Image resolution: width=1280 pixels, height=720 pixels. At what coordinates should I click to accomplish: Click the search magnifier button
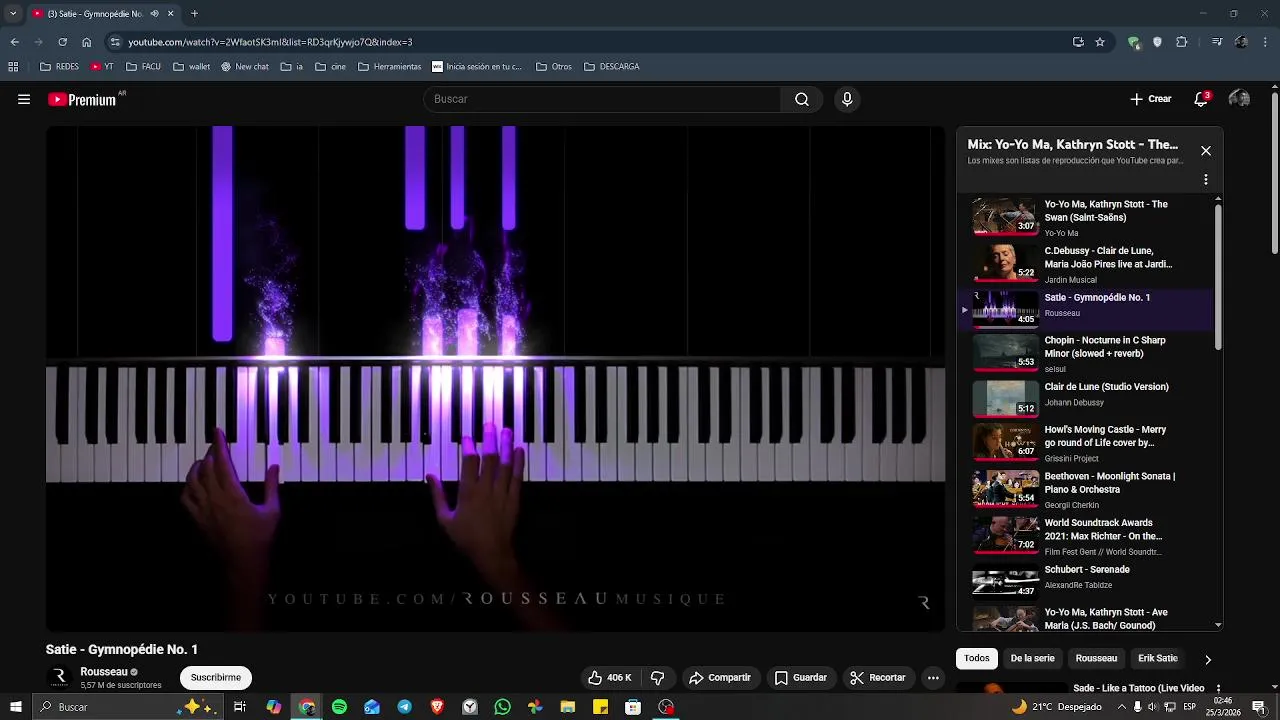tap(802, 99)
